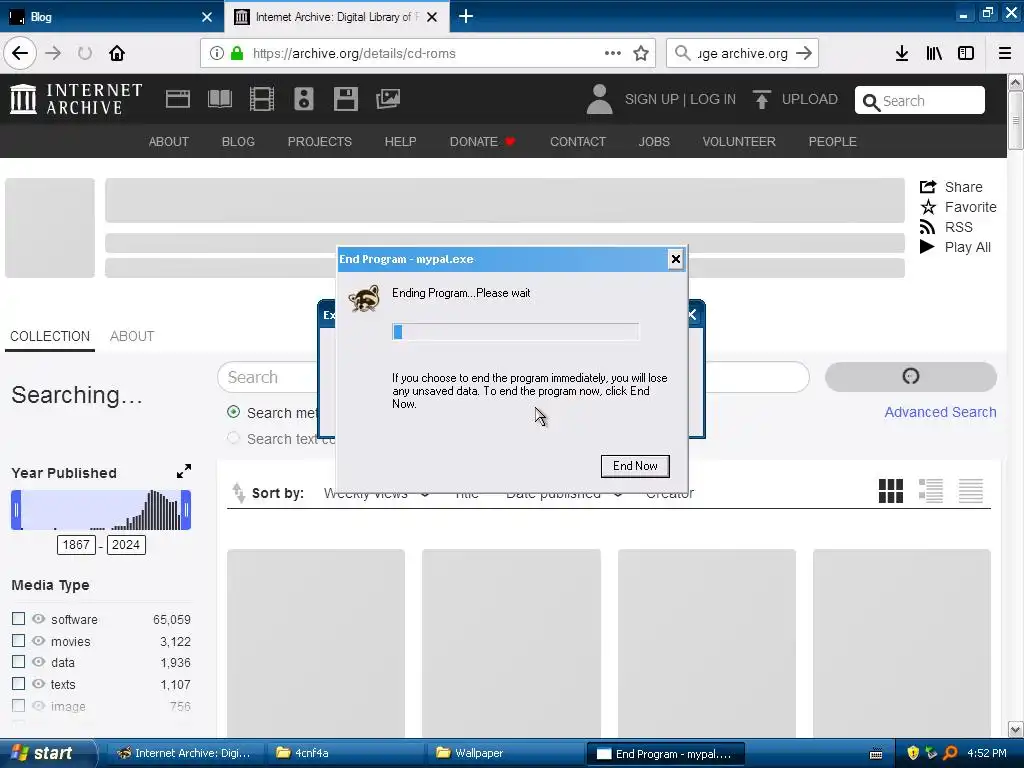Open the COLLECTION tab
This screenshot has height=768, width=1024.
[50, 336]
